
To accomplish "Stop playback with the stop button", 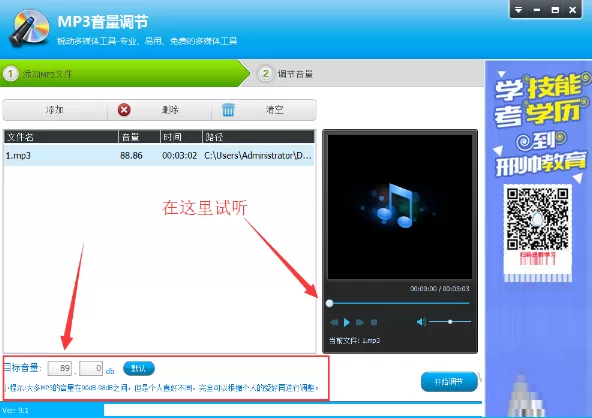I will (x=374, y=322).
